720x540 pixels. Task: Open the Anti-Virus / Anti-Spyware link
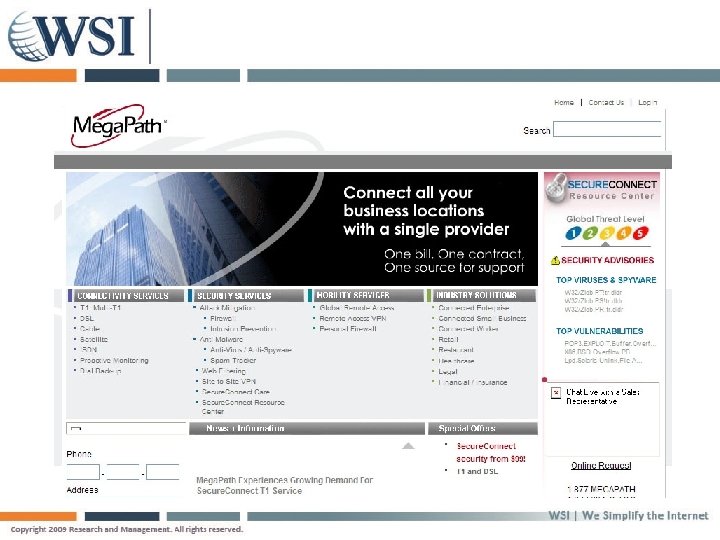tap(251, 350)
